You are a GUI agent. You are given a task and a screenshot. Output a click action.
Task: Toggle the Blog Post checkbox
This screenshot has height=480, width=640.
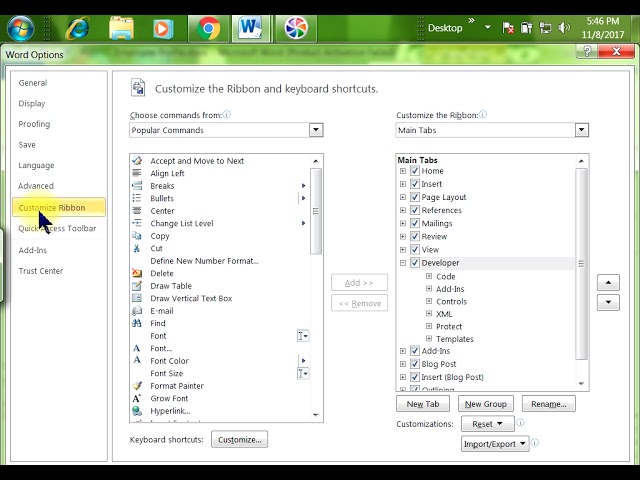[415, 364]
